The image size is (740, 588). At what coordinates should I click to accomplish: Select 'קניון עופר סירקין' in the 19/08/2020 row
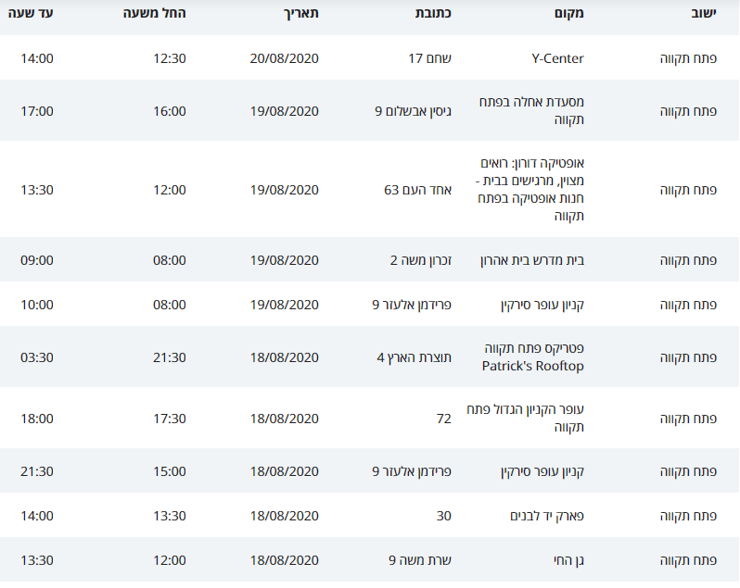click(x=542, y=305)
